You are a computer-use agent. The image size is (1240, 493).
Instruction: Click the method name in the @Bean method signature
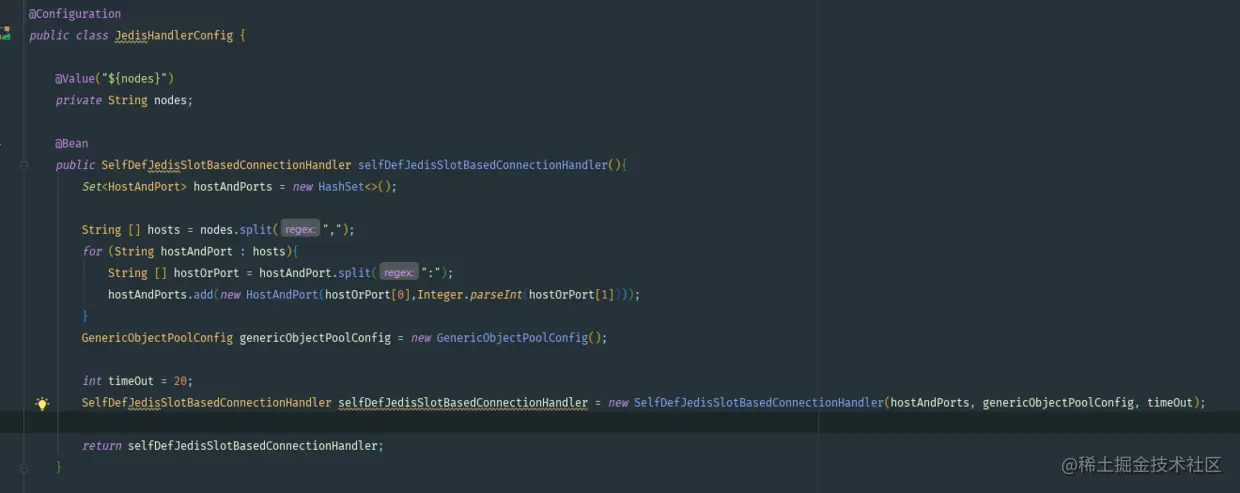(482, 165)
